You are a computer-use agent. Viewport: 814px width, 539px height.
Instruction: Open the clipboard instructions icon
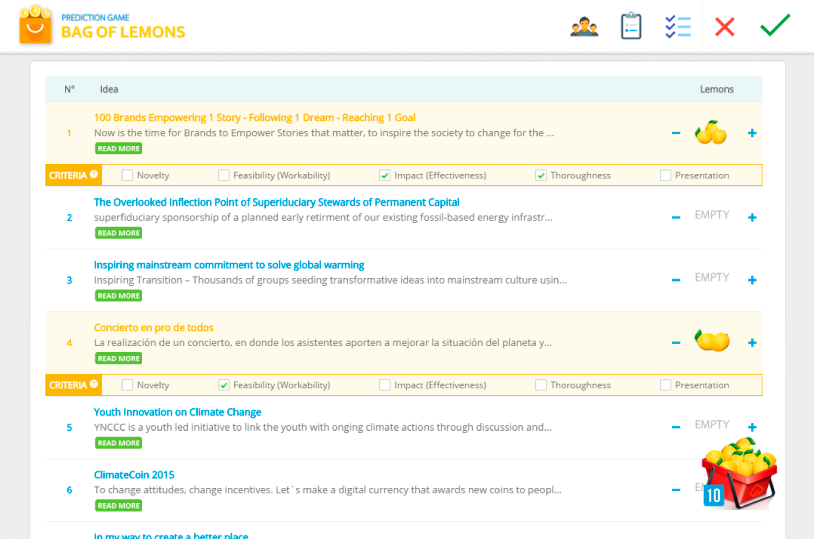[x=631, y=26]
